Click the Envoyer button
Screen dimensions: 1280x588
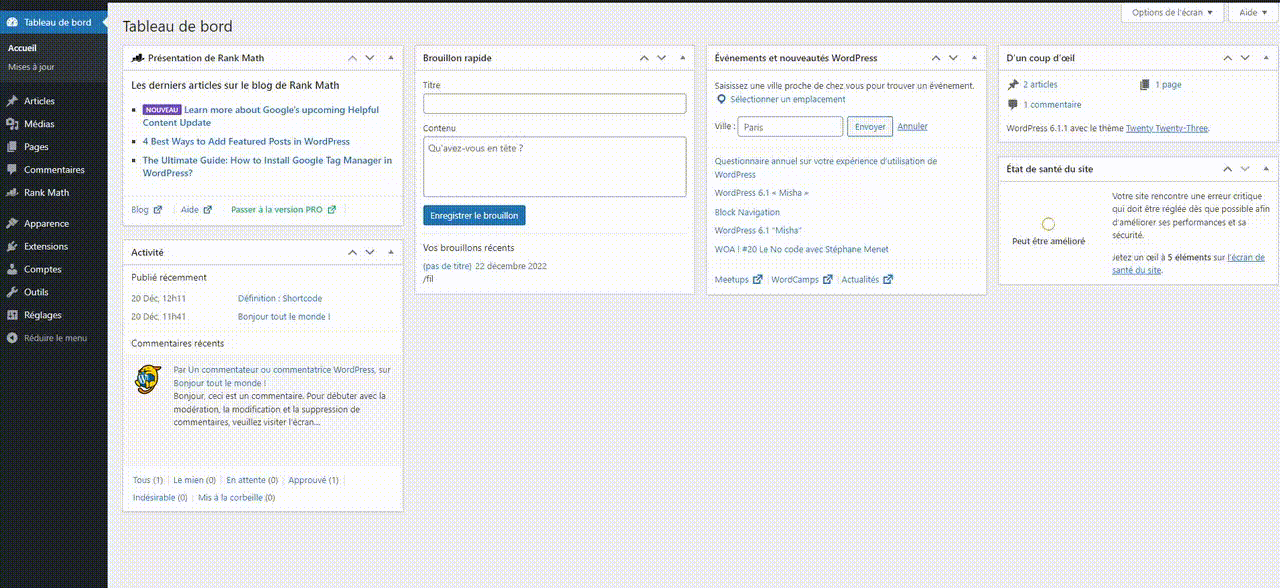(x=870, y=127)
